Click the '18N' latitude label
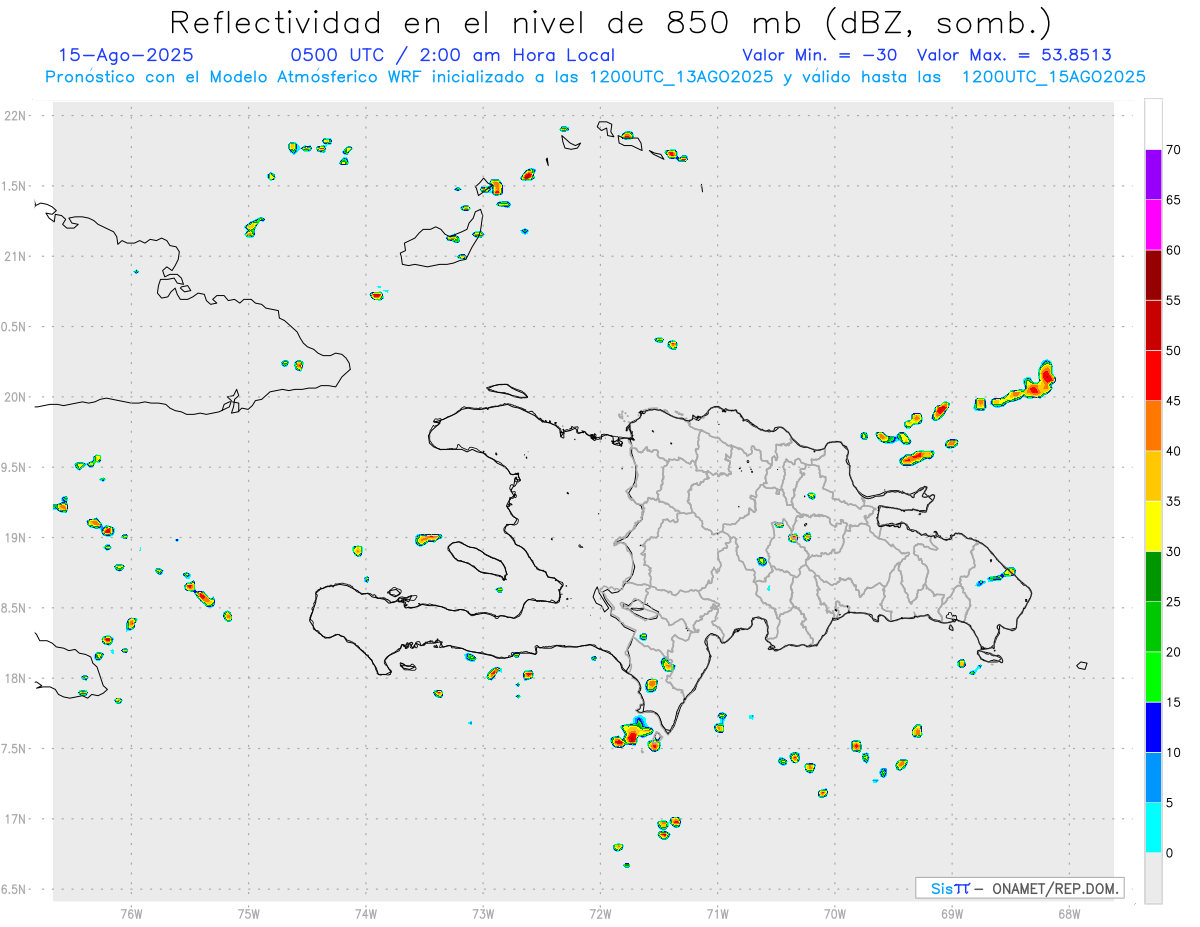Viewport: 1200px width, 927px height. 16,679
